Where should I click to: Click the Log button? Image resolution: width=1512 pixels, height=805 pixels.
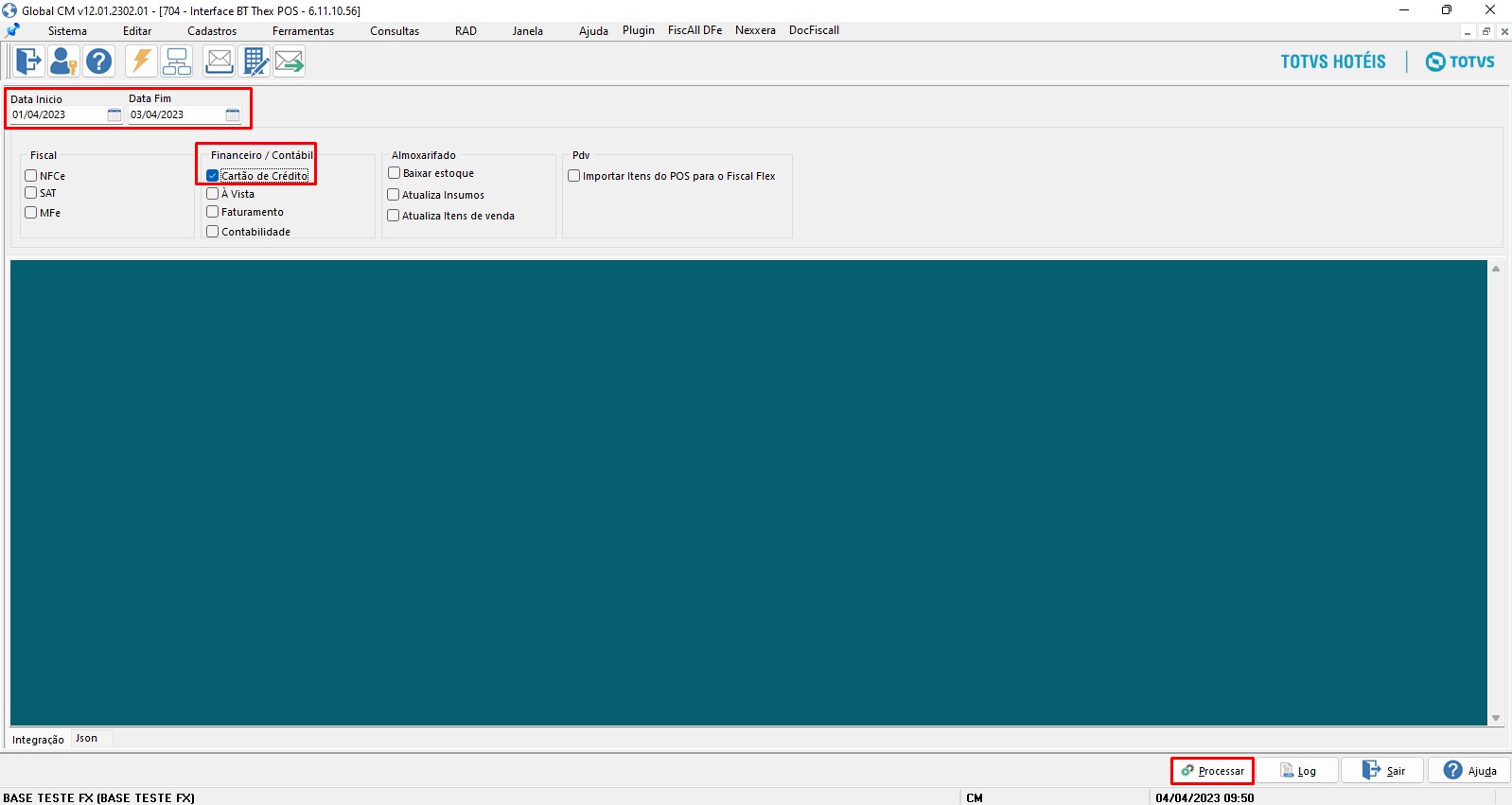(x=1297, y=771)
